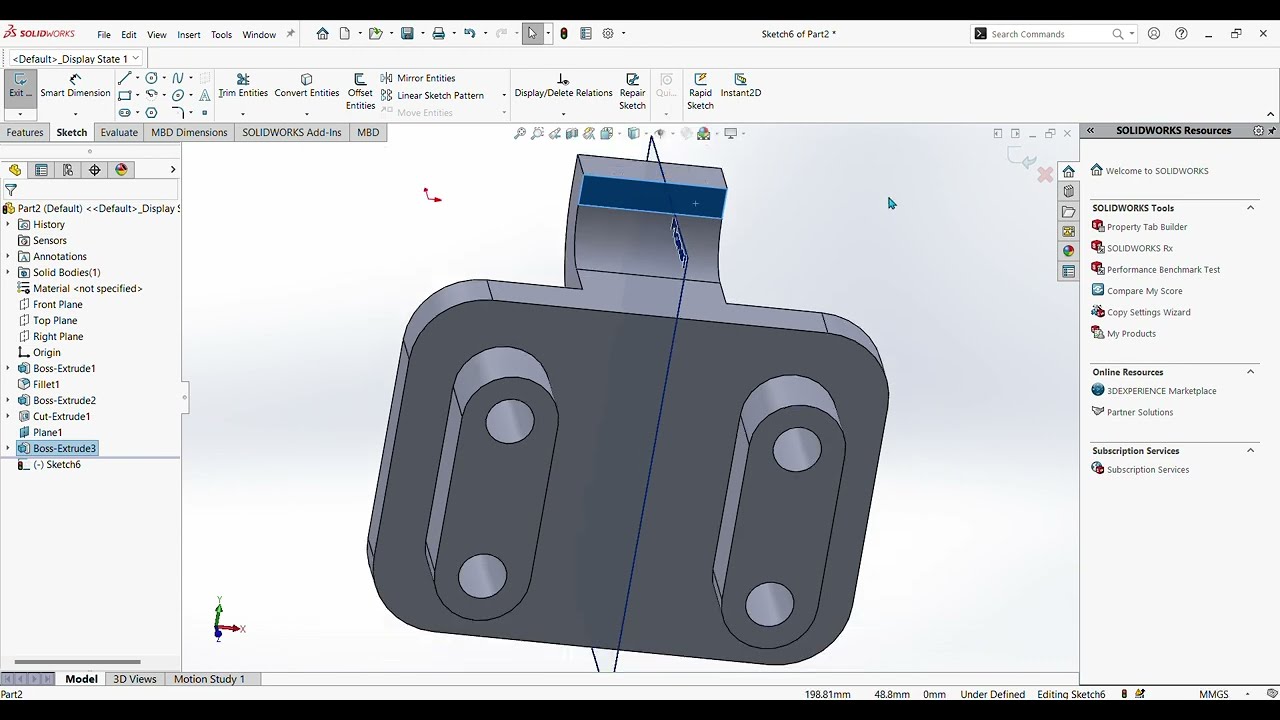Switch to the SOLIDWORKS Add-Ins tab
The image size is (1280, 720).
(x=292, y=132)
